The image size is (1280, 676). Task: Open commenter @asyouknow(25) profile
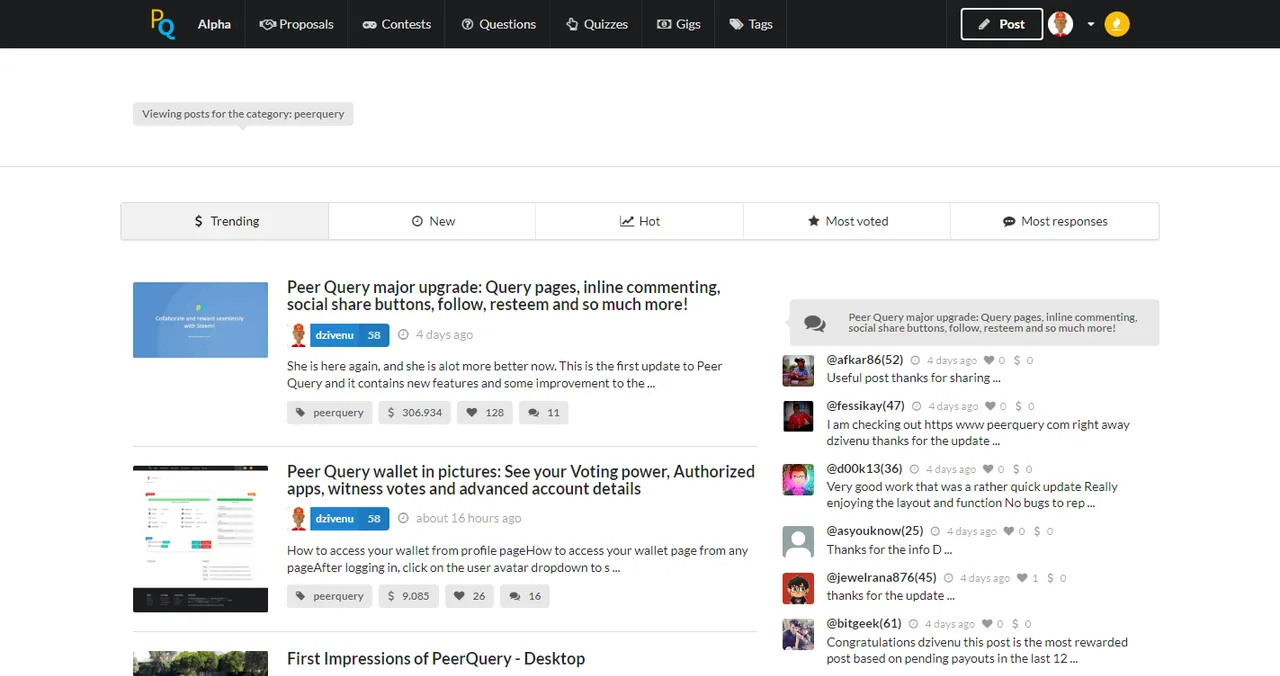(875, 530)
